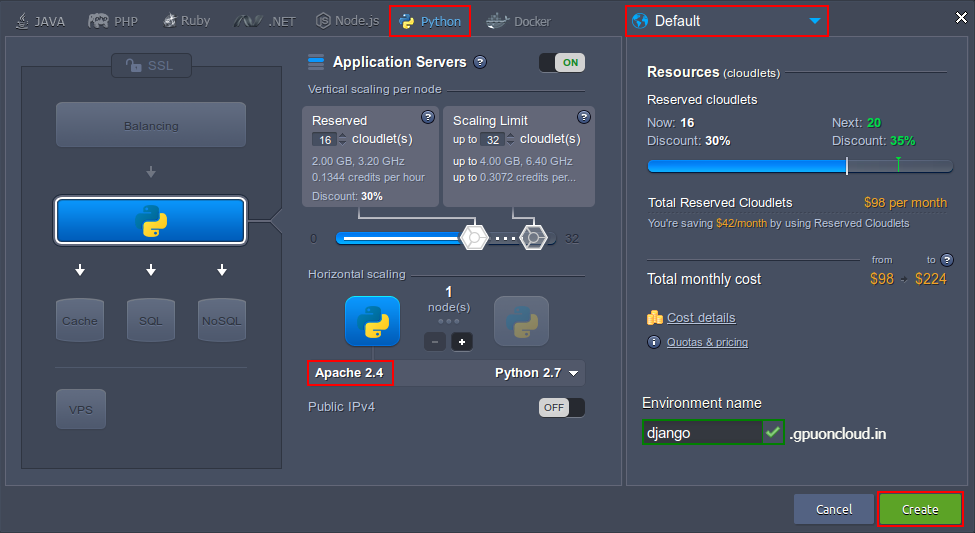Open the Apache 2.4 server selector
Screen dimensions: 975x533
point(350,373)
